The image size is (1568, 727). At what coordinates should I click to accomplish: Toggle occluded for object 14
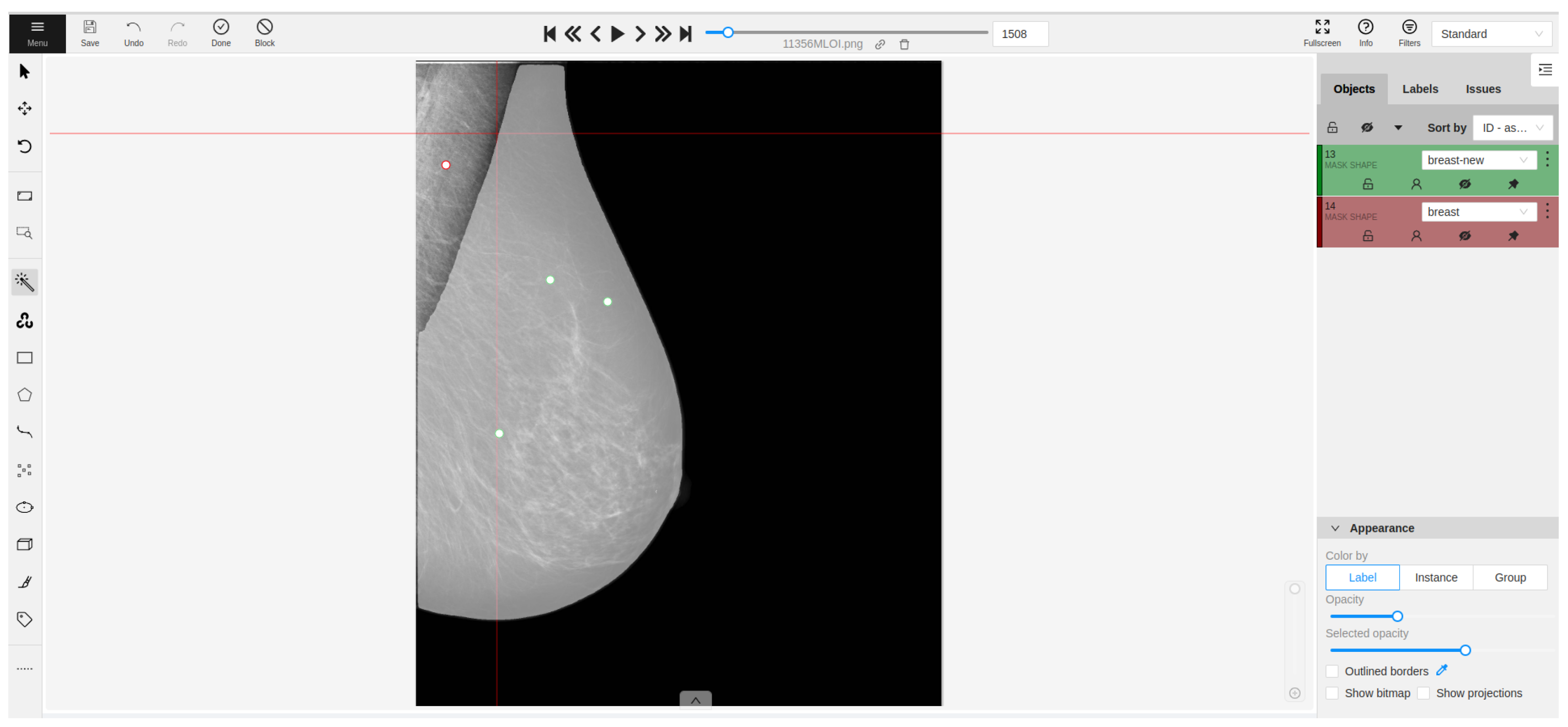click(1416, 236)
